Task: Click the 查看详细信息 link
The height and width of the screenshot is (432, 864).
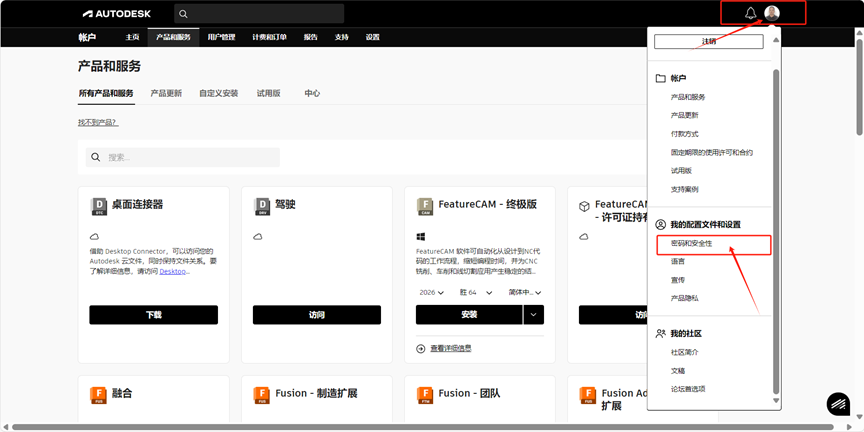Action: 451,348
